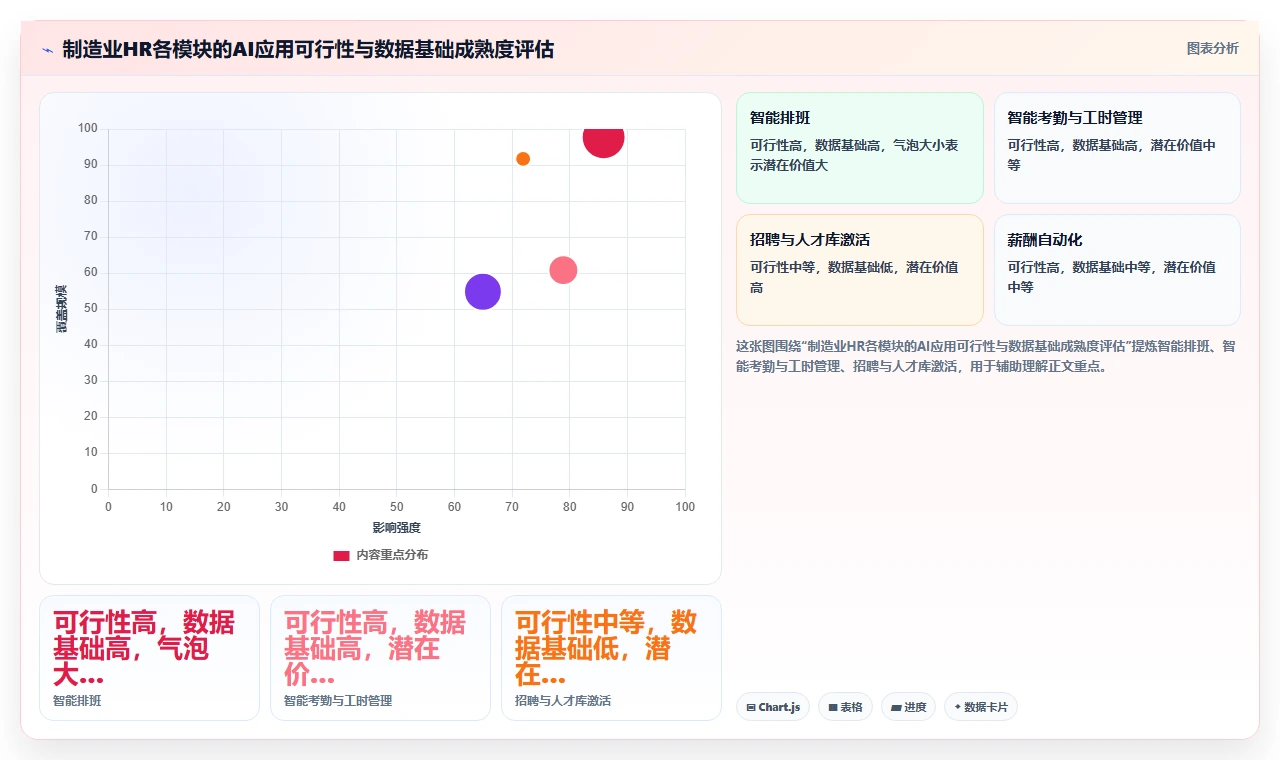Open the 智能考勤与工时管理 info card
Viewport: 1280px width, 760px height.
tap(1117, 148)
